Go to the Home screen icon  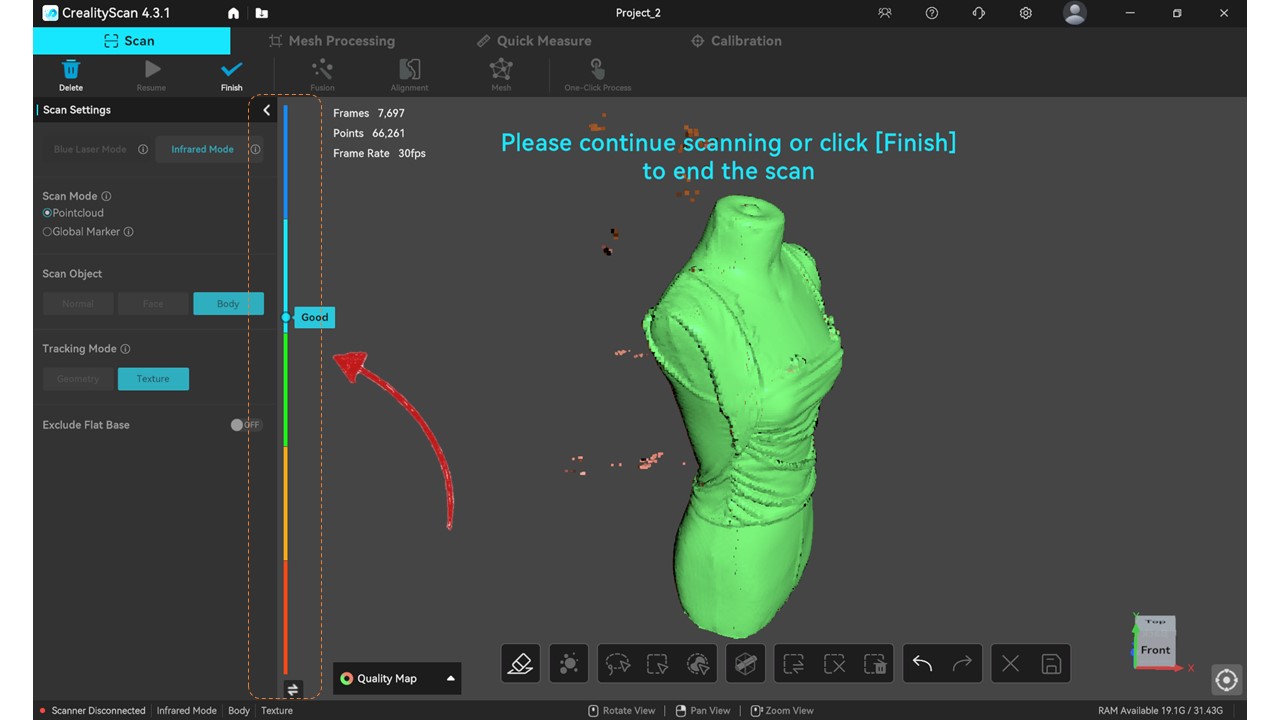(234, 13)
